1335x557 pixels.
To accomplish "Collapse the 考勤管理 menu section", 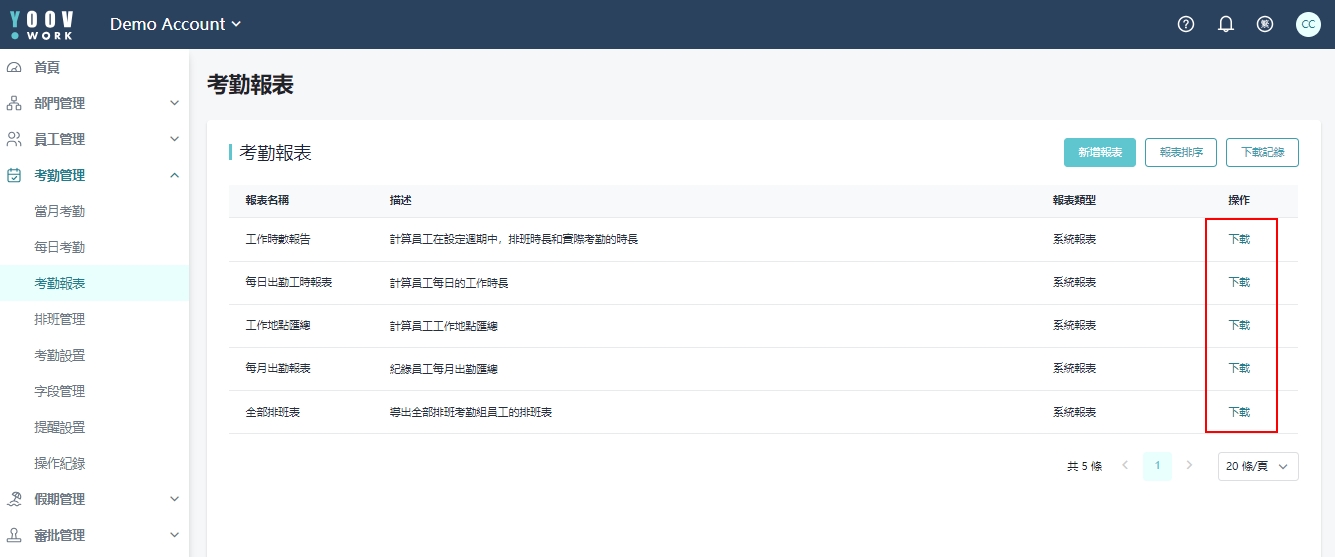I will click(174, 175).
